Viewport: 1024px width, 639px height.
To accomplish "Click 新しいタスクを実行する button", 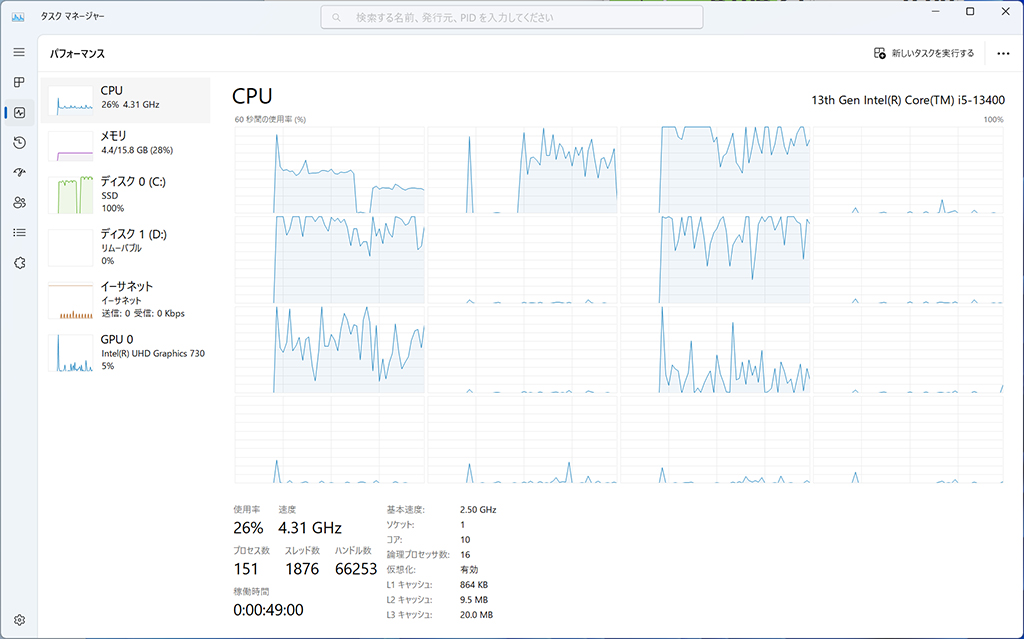I will (x=924, y=54).
